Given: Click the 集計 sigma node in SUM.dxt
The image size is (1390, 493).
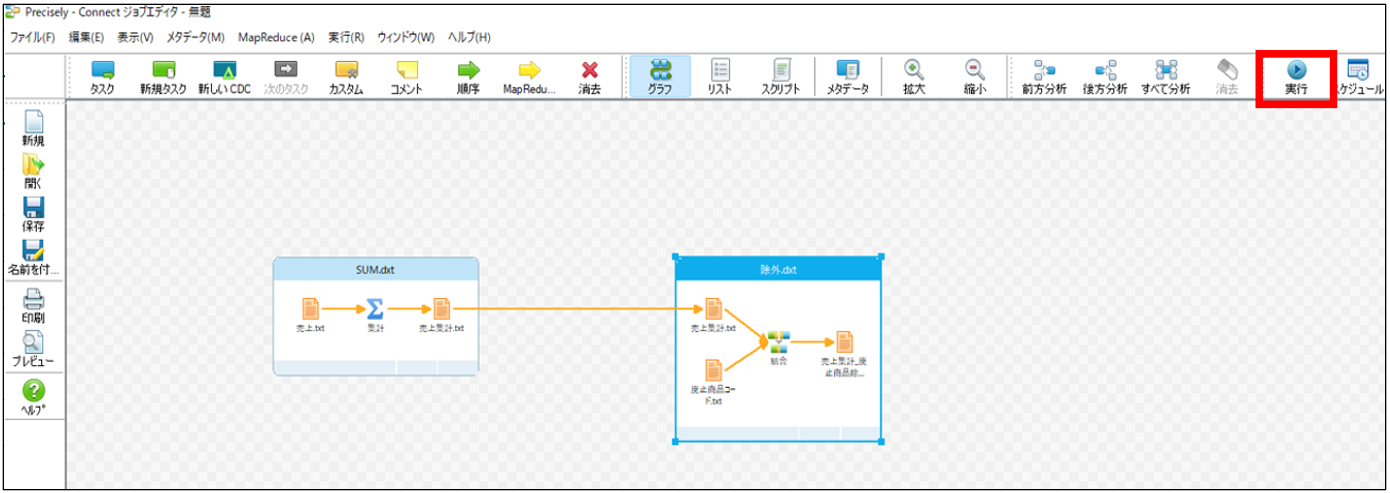Looking at the screenshot, I should click(x=375, y=310).
